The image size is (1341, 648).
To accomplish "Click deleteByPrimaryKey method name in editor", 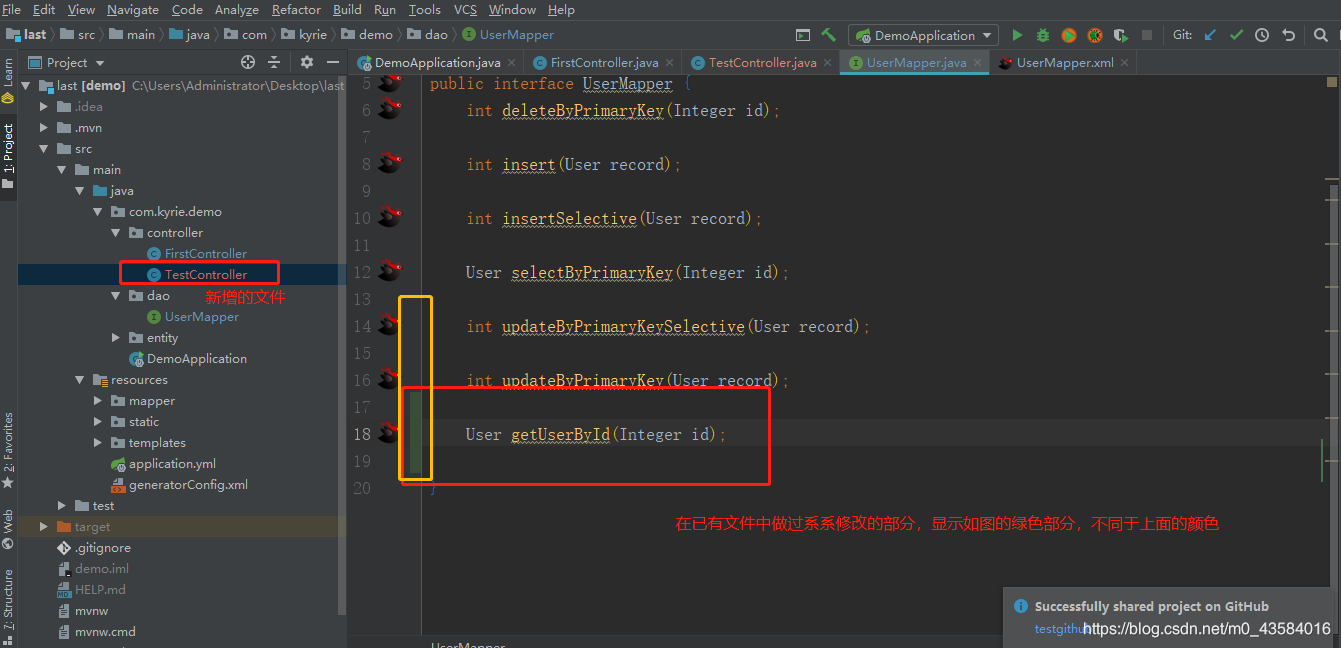I will coord(583,110).
